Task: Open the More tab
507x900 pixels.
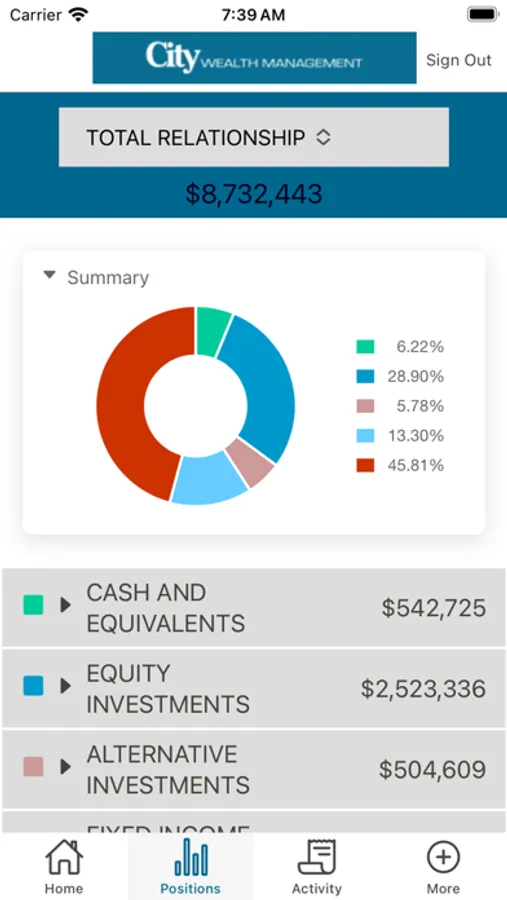Action: click(443, 866)
